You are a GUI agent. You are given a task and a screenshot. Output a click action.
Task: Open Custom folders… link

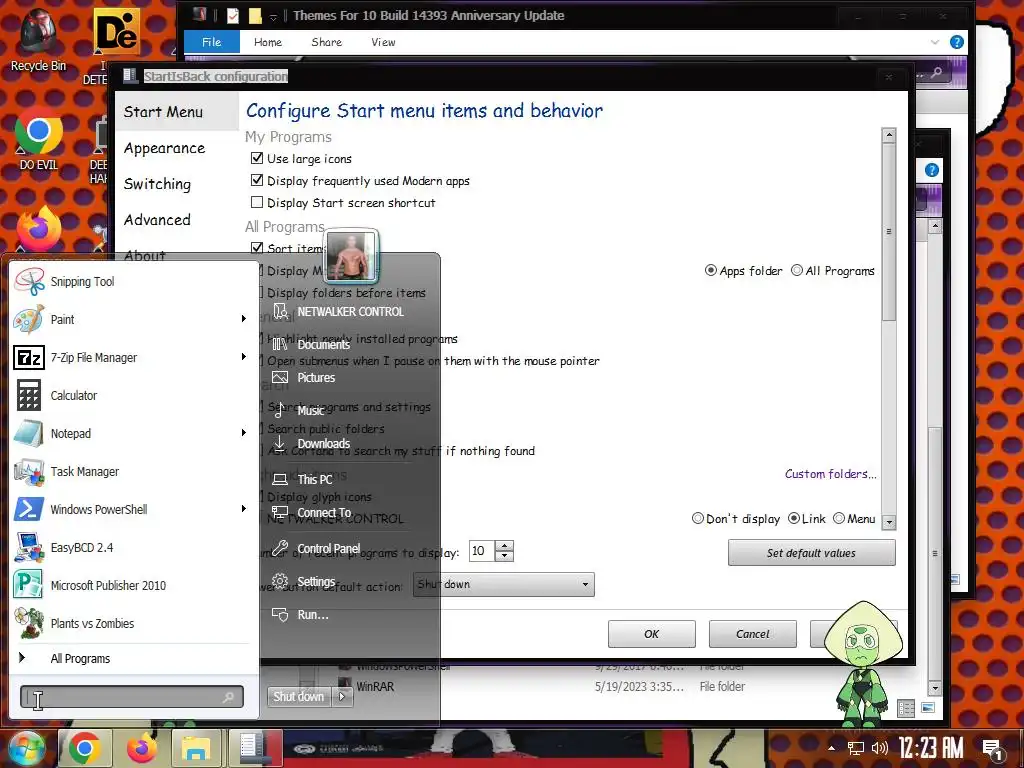coord(831,474)
